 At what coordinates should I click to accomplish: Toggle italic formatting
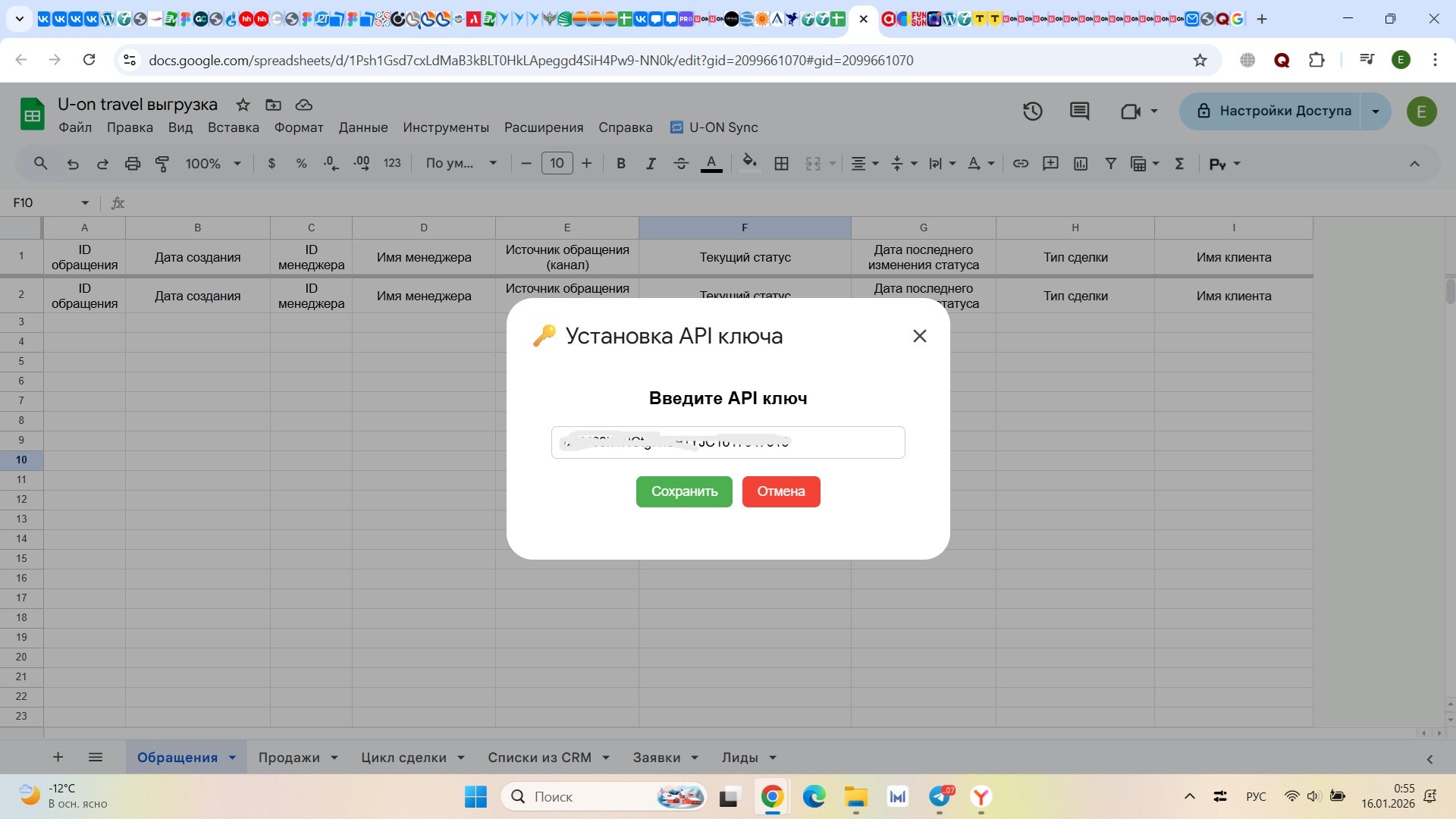coord(650,164)
